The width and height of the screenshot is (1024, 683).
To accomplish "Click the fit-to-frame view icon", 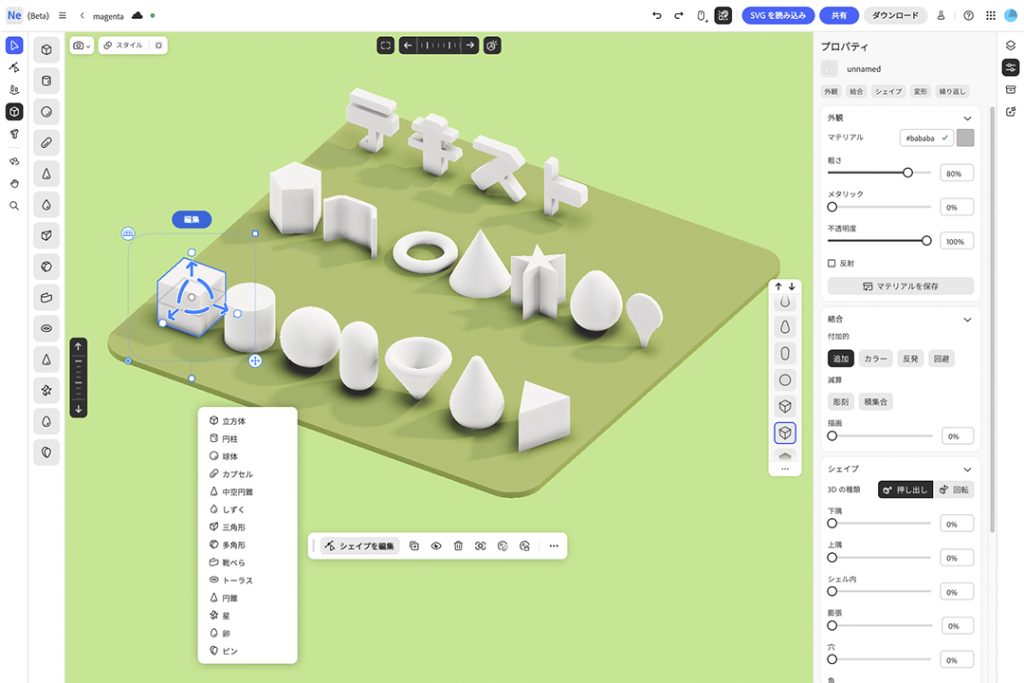I will 386,46.
